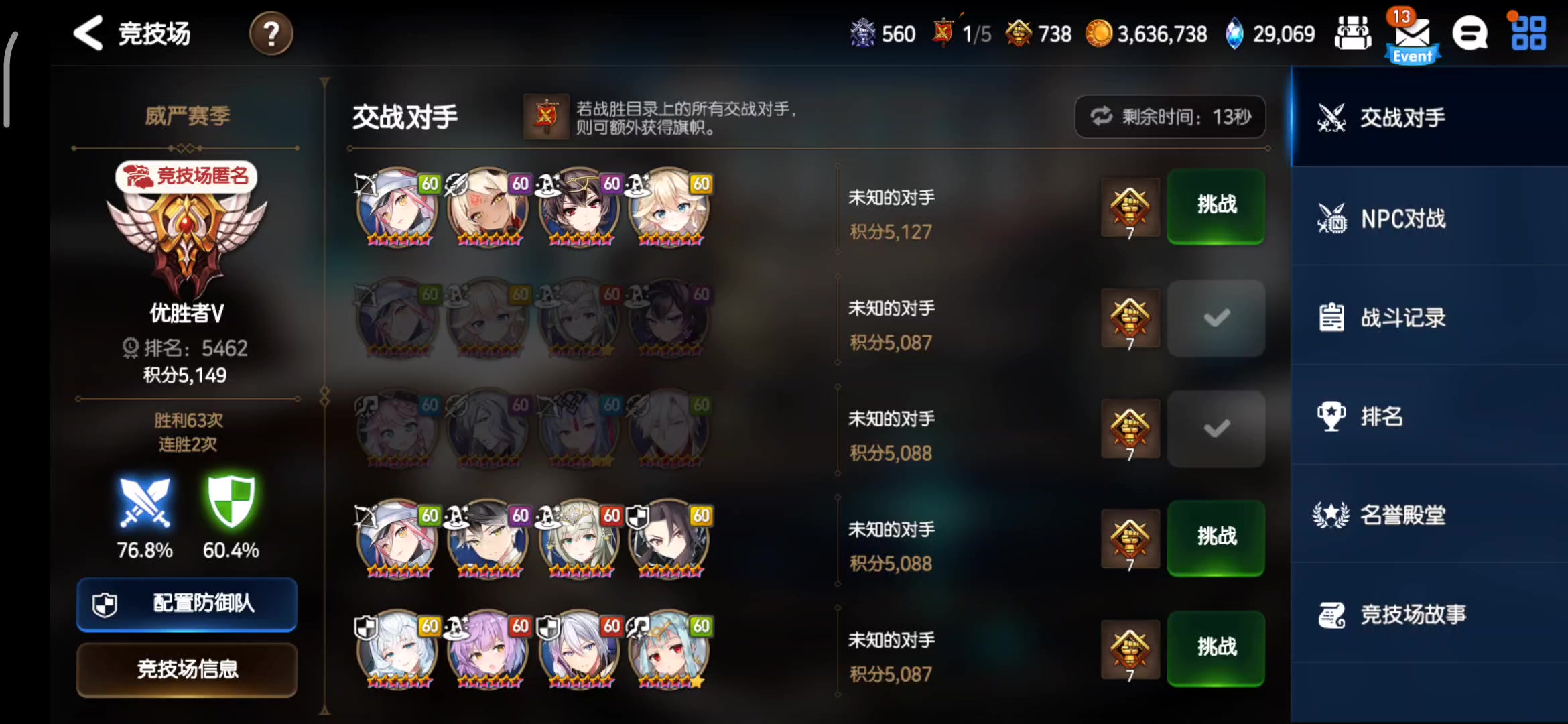Refresh opponents via the 剩余时间 button

click(1171, 117)
